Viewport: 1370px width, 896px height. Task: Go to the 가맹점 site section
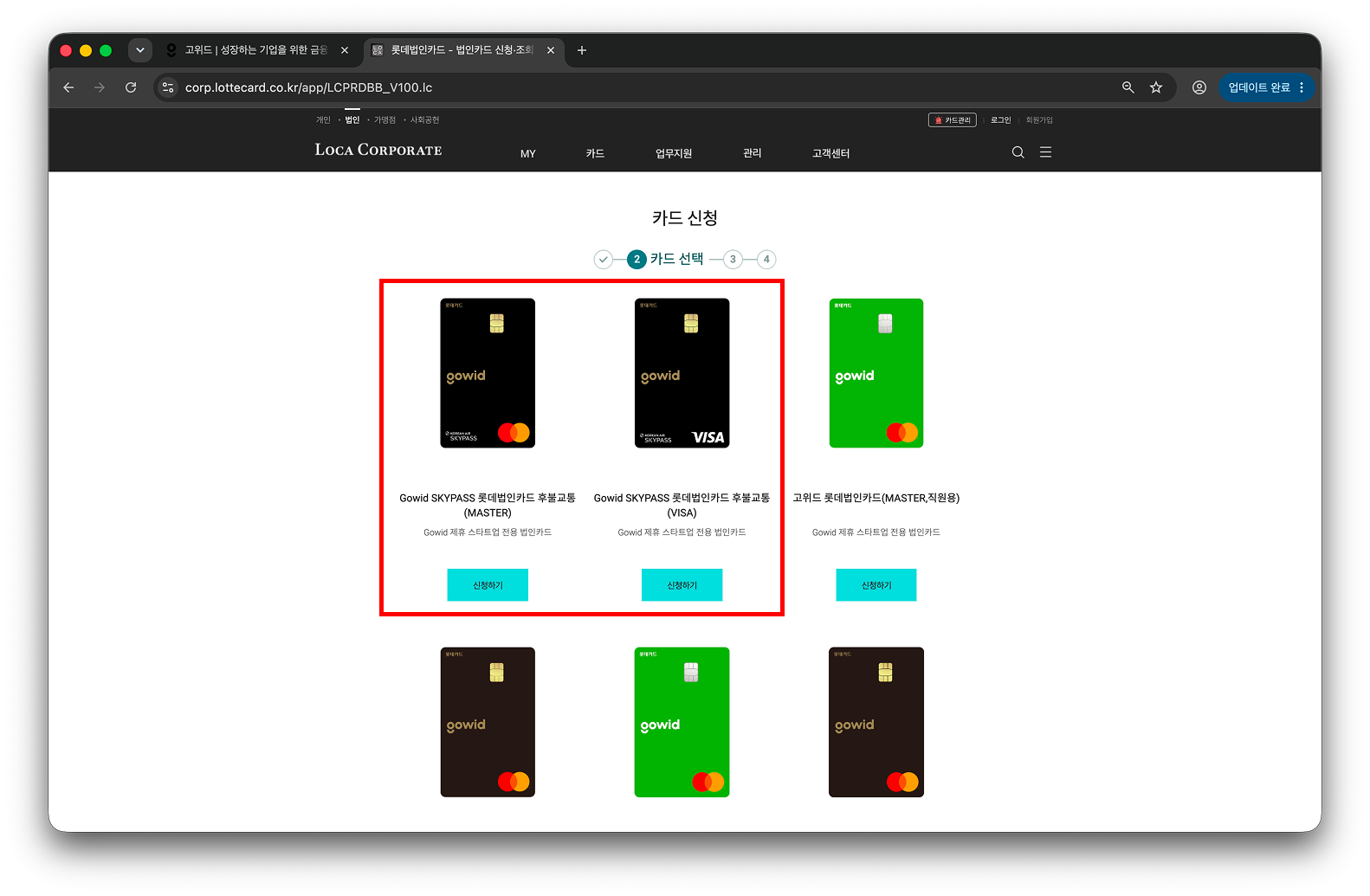click(x=385, y=120)
